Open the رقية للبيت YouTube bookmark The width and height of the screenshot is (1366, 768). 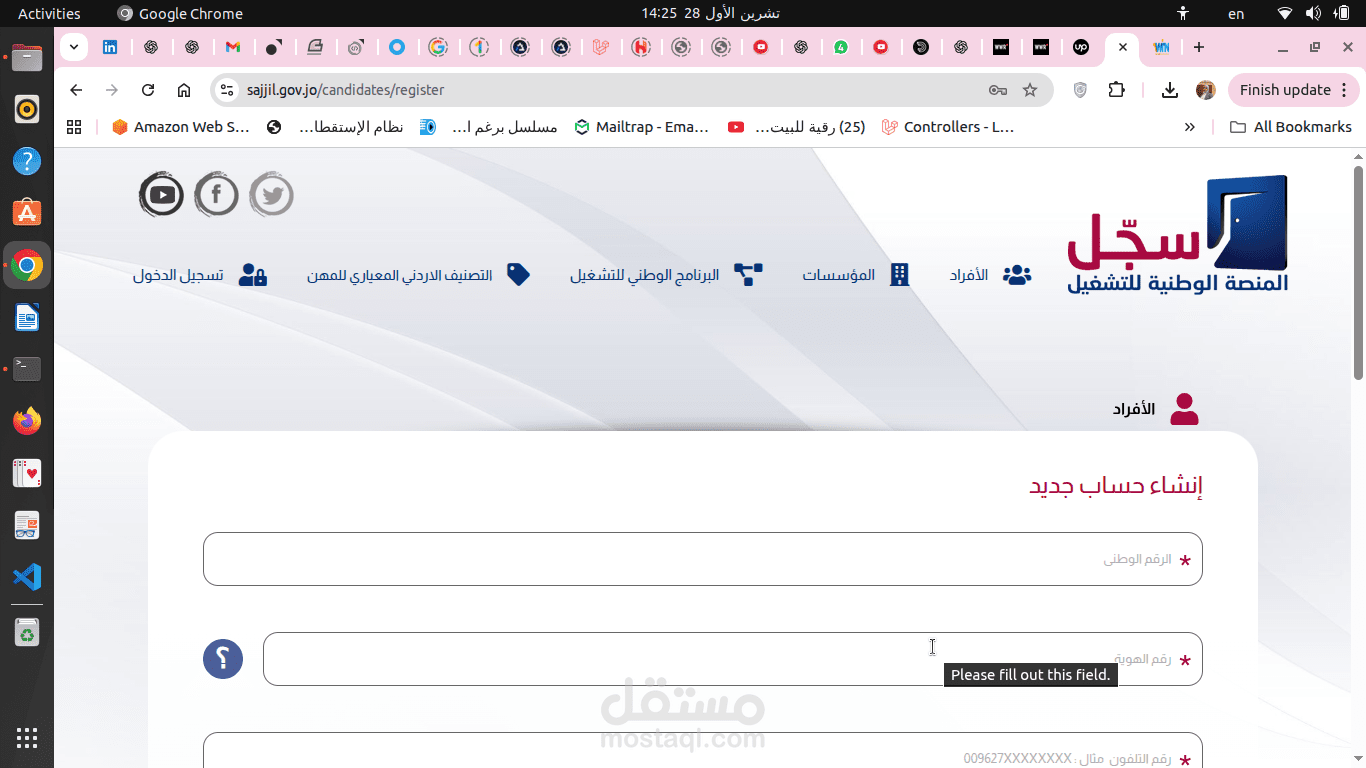tap(797, 127)
